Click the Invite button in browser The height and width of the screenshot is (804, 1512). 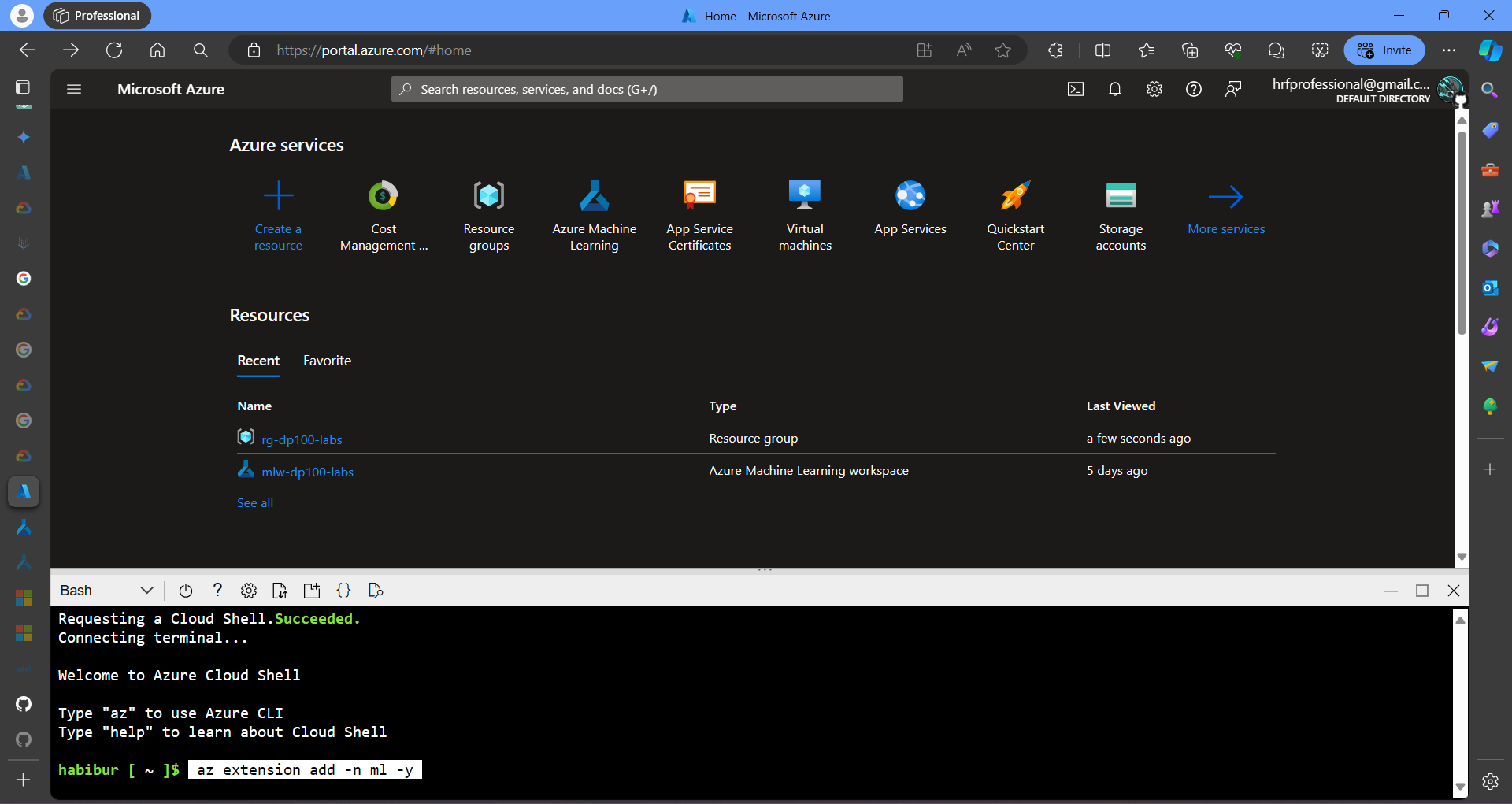tap(1384, 50)
